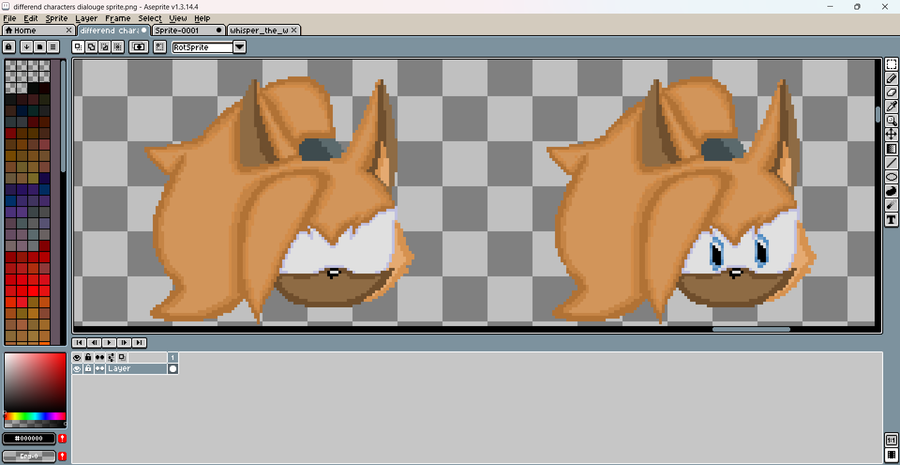
Task: Select the Rectangular Marquee tool
Action: coord(891,64)
